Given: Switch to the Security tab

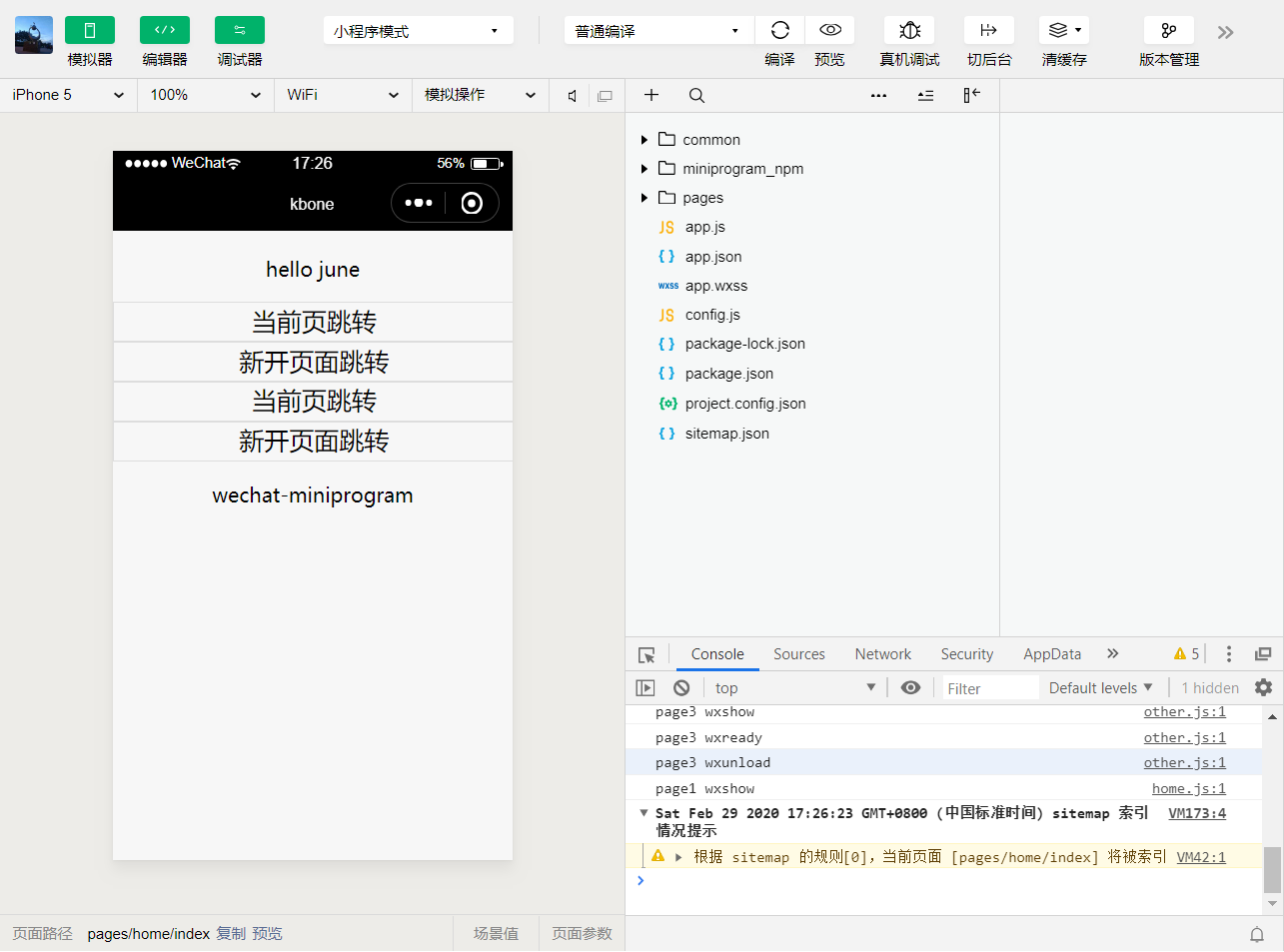Looking at the screenshot, I should click(967, 654).
